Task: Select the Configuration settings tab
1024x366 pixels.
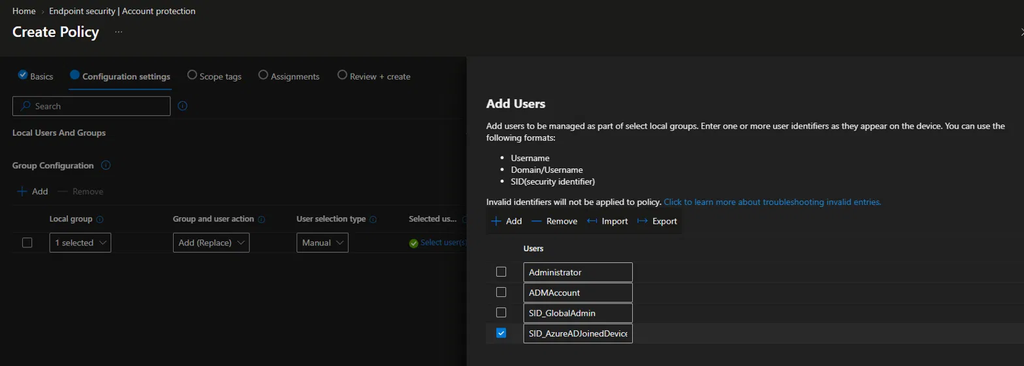Action: click(x=120, y=76)
